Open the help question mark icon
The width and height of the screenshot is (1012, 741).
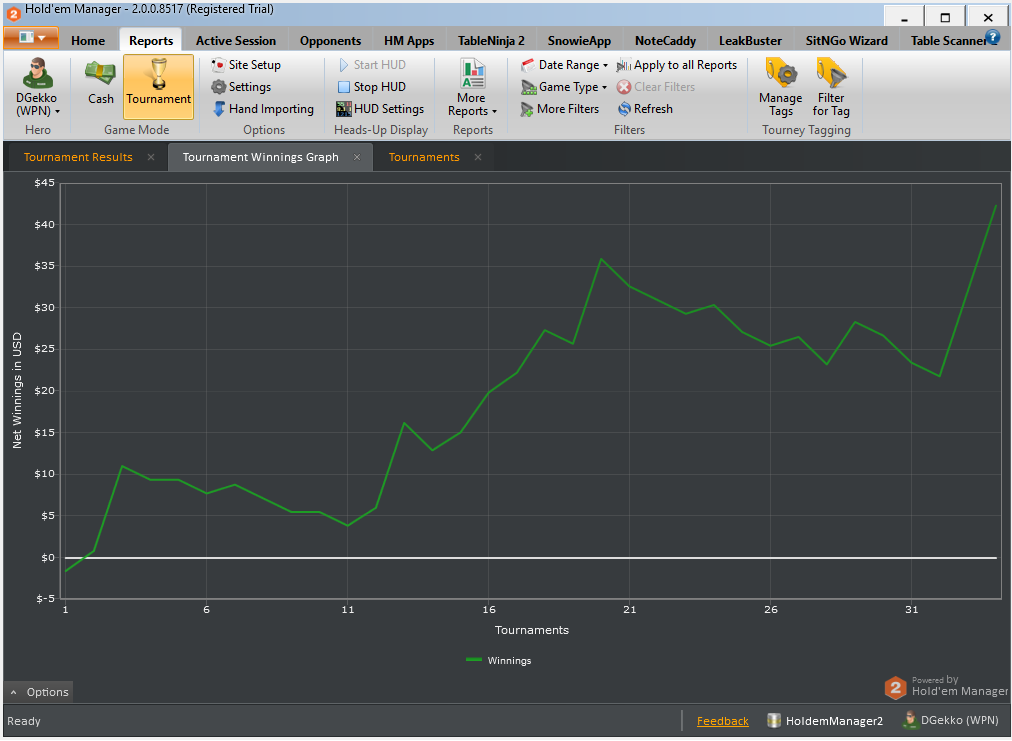tap(993, 37)
